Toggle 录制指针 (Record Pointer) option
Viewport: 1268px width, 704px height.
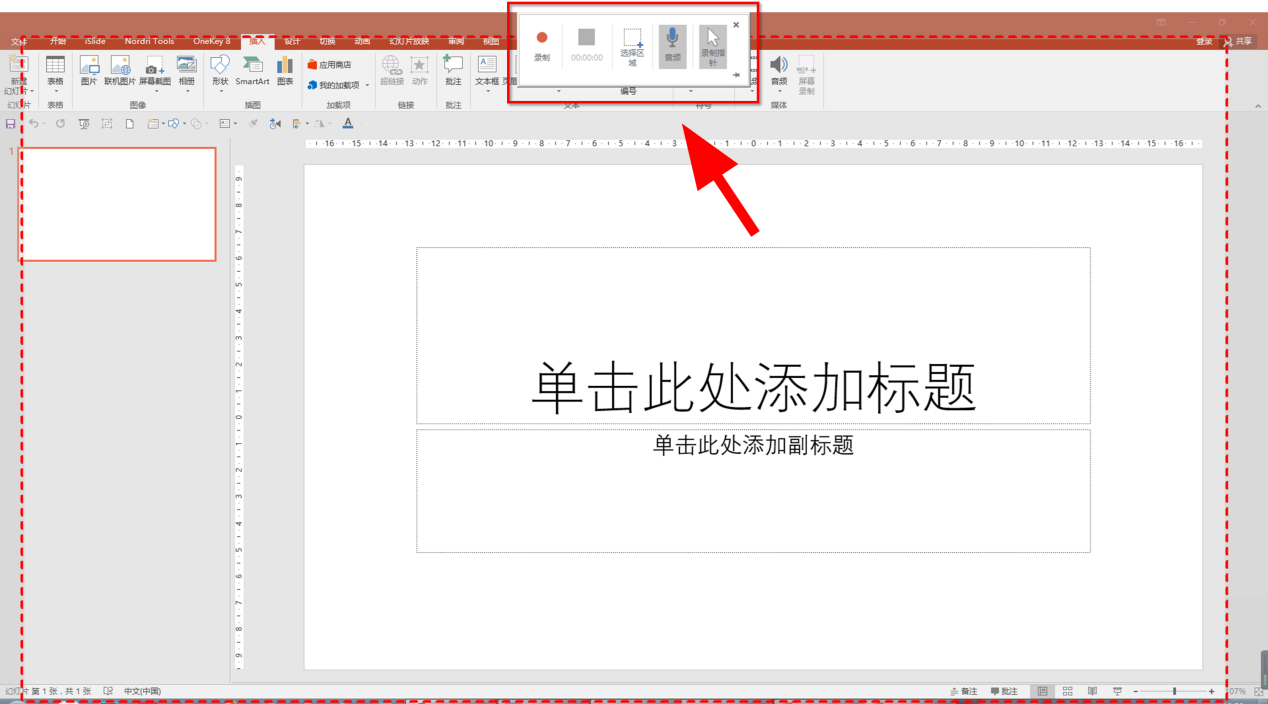711,45
